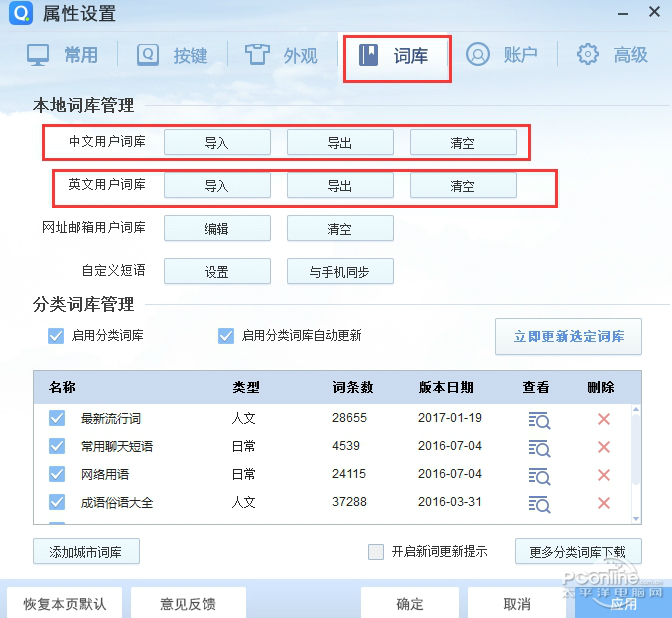Click 导入 for 中文用户词库
672x618 pixels.
[217, 142]
